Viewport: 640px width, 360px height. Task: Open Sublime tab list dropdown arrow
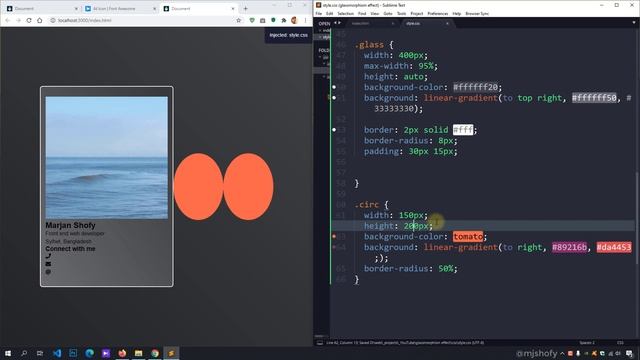tap(634, 23)
